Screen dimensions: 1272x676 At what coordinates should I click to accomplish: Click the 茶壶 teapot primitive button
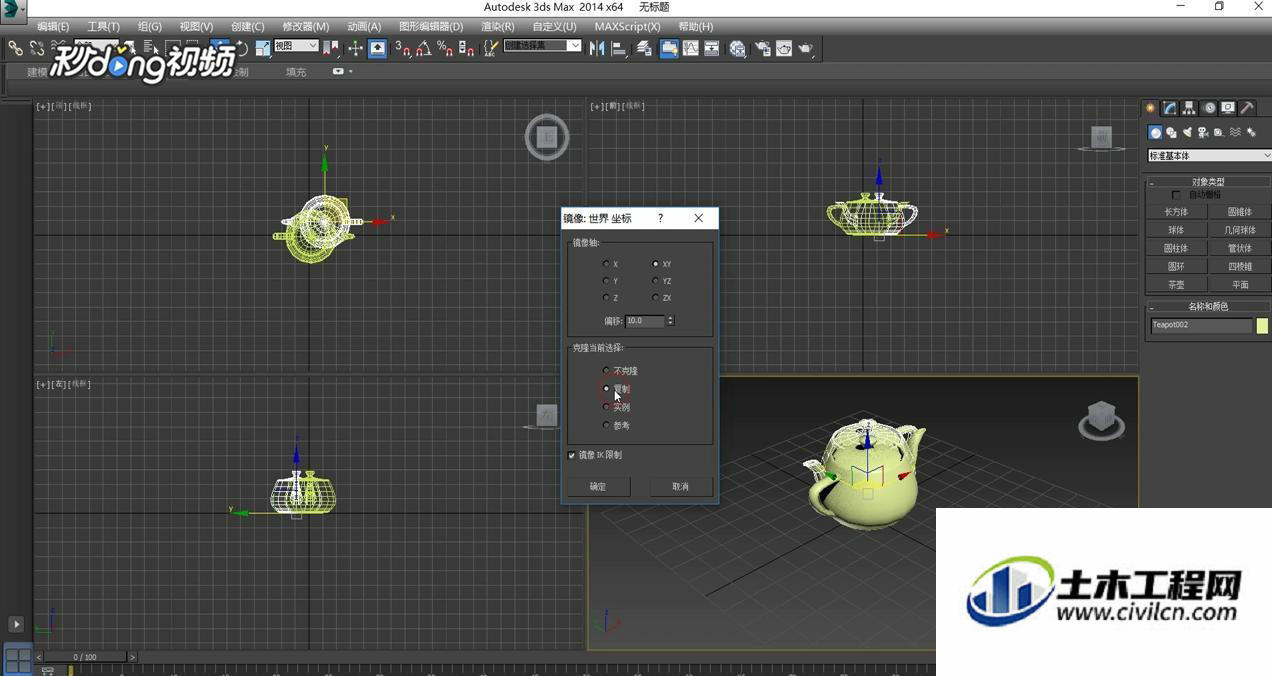pos(1176,285)
